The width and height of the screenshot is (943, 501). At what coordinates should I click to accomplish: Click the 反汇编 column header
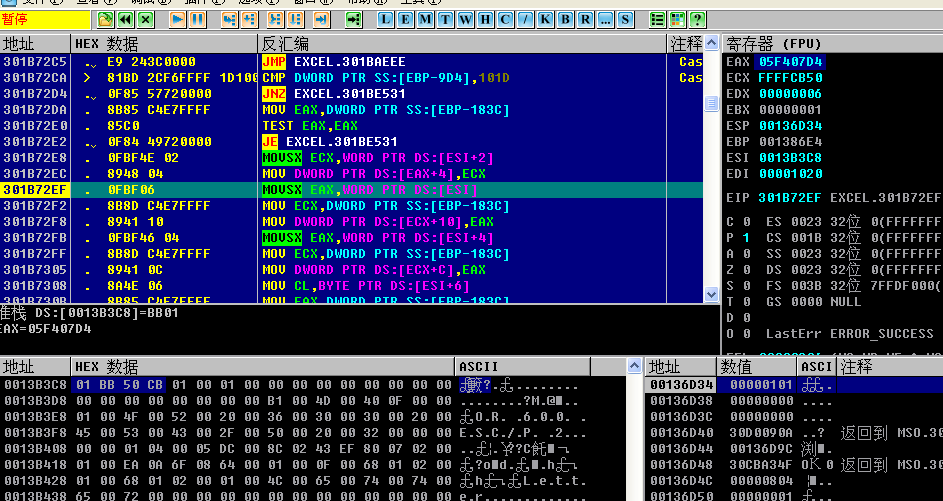(x=462, y=44)
